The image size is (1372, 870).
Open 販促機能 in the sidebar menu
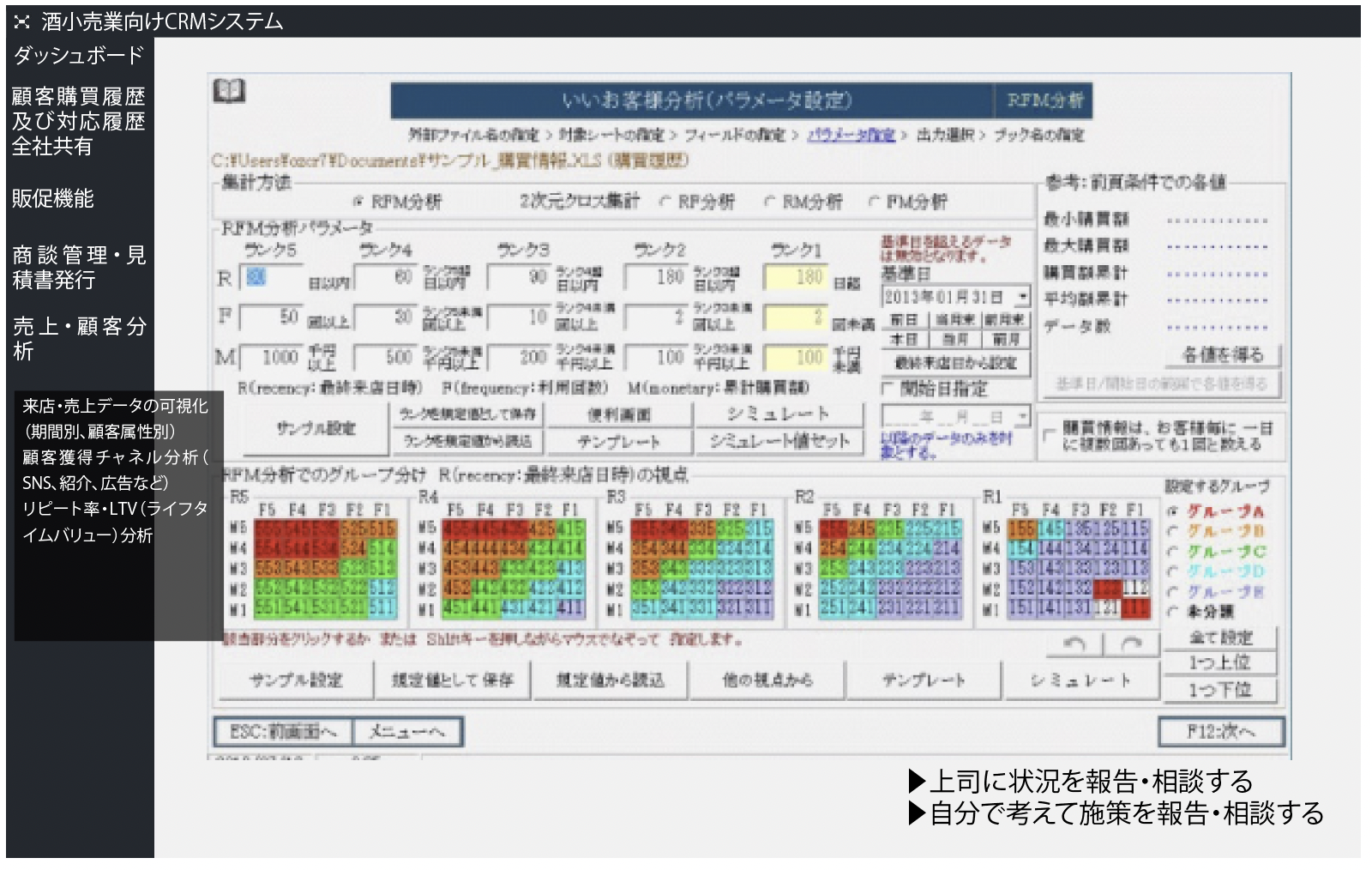click(53, 199)
